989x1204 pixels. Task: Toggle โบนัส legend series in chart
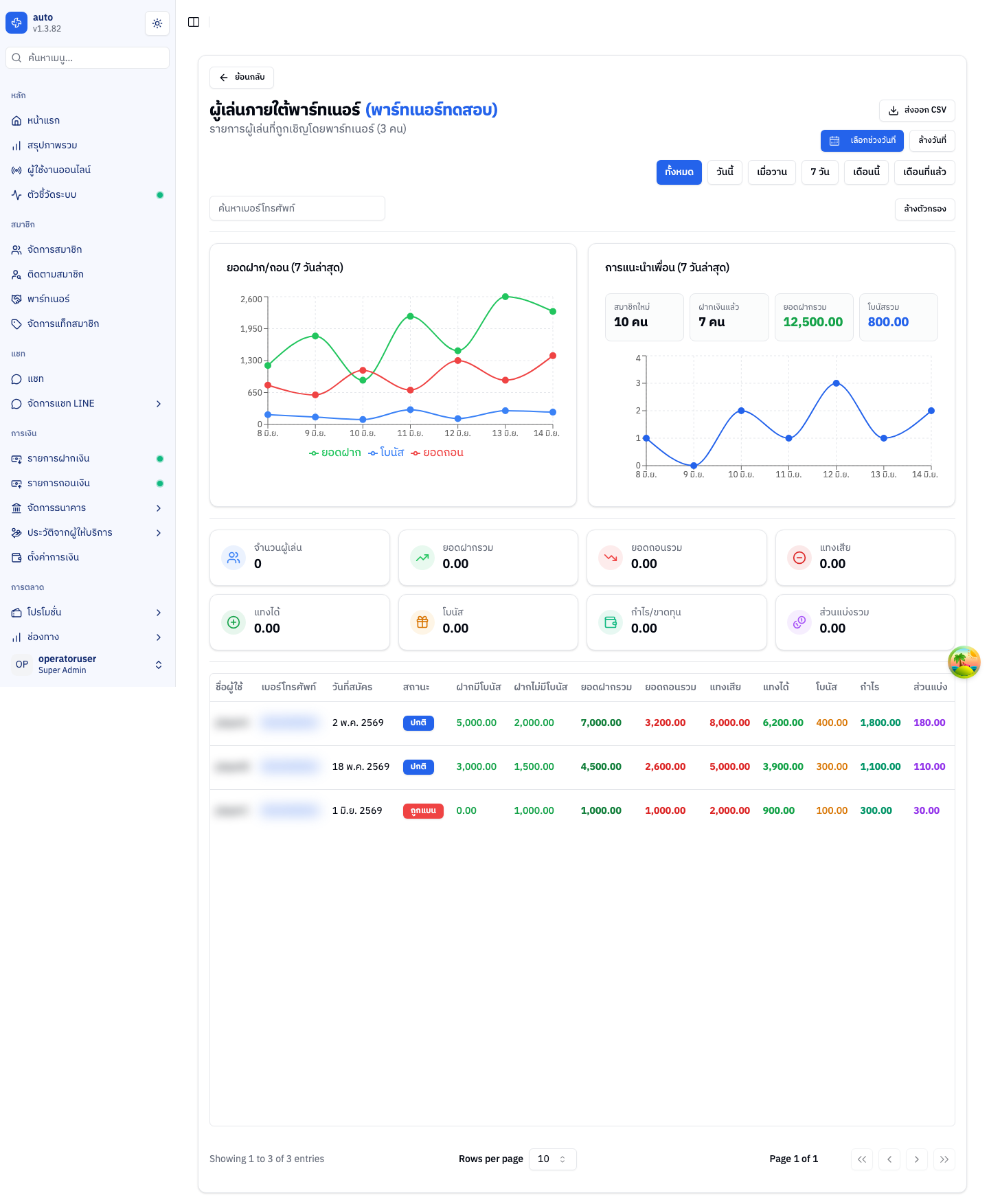386,453
